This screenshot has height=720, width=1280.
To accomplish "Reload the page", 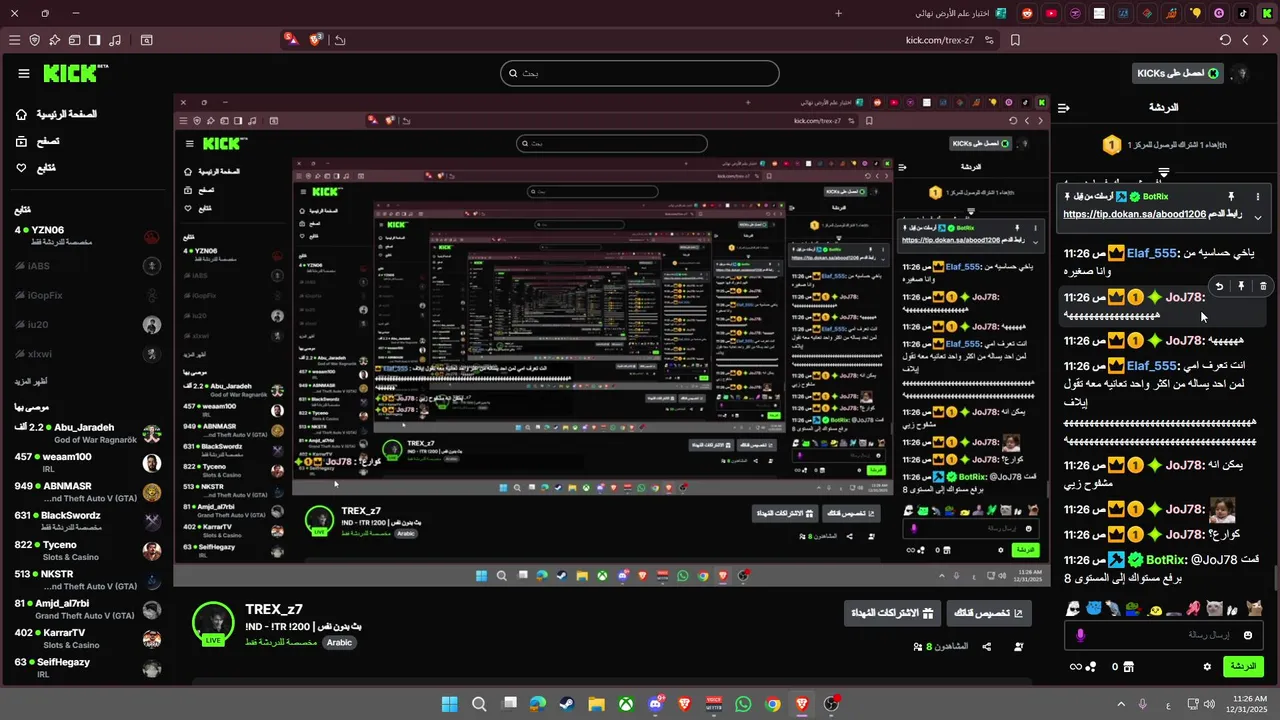I will [x=1225, y=40].
